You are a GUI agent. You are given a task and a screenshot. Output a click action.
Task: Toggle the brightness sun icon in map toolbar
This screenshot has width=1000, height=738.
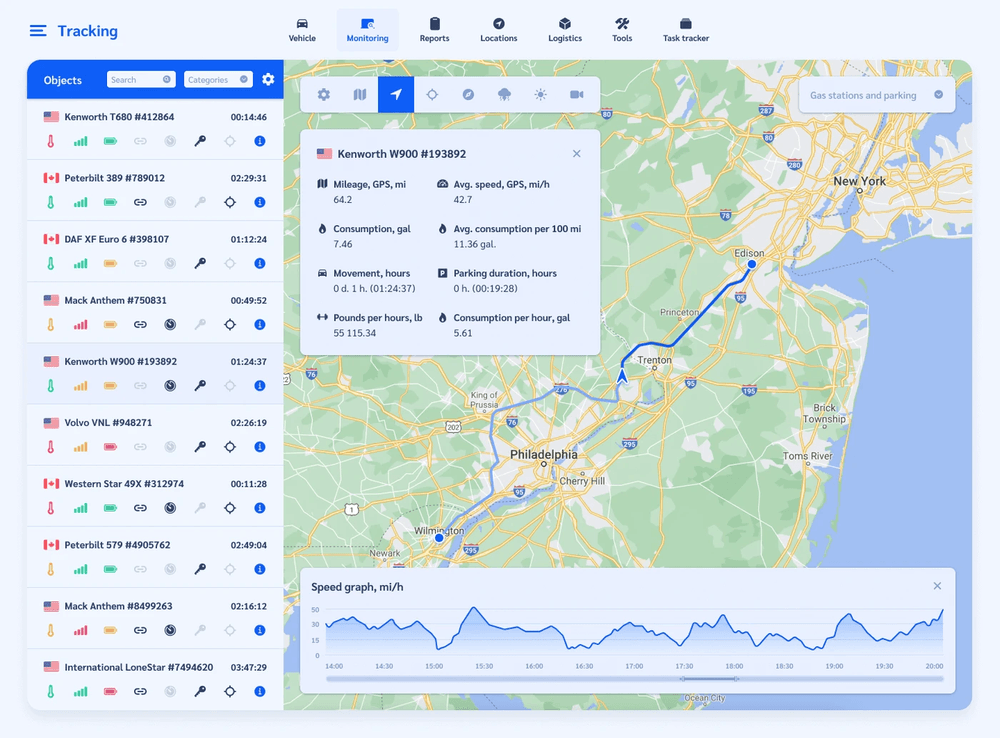tap(540, 95)
